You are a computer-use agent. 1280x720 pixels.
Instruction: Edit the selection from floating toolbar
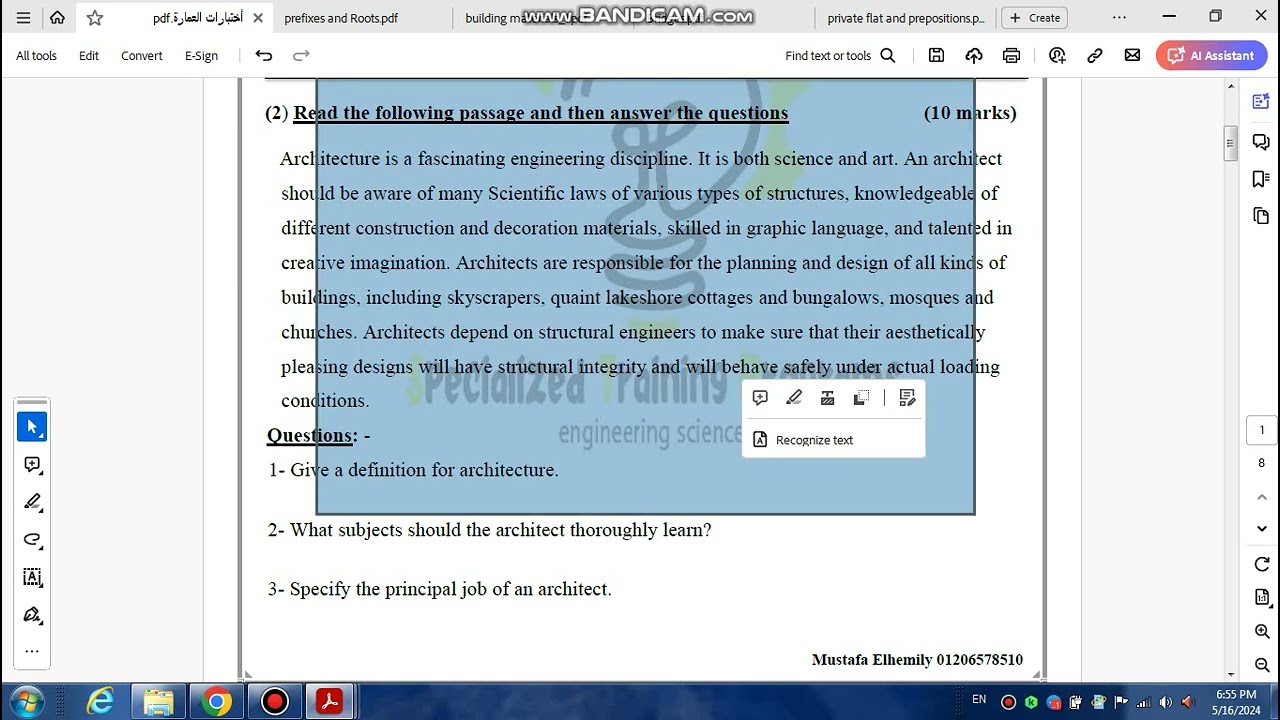907,398
